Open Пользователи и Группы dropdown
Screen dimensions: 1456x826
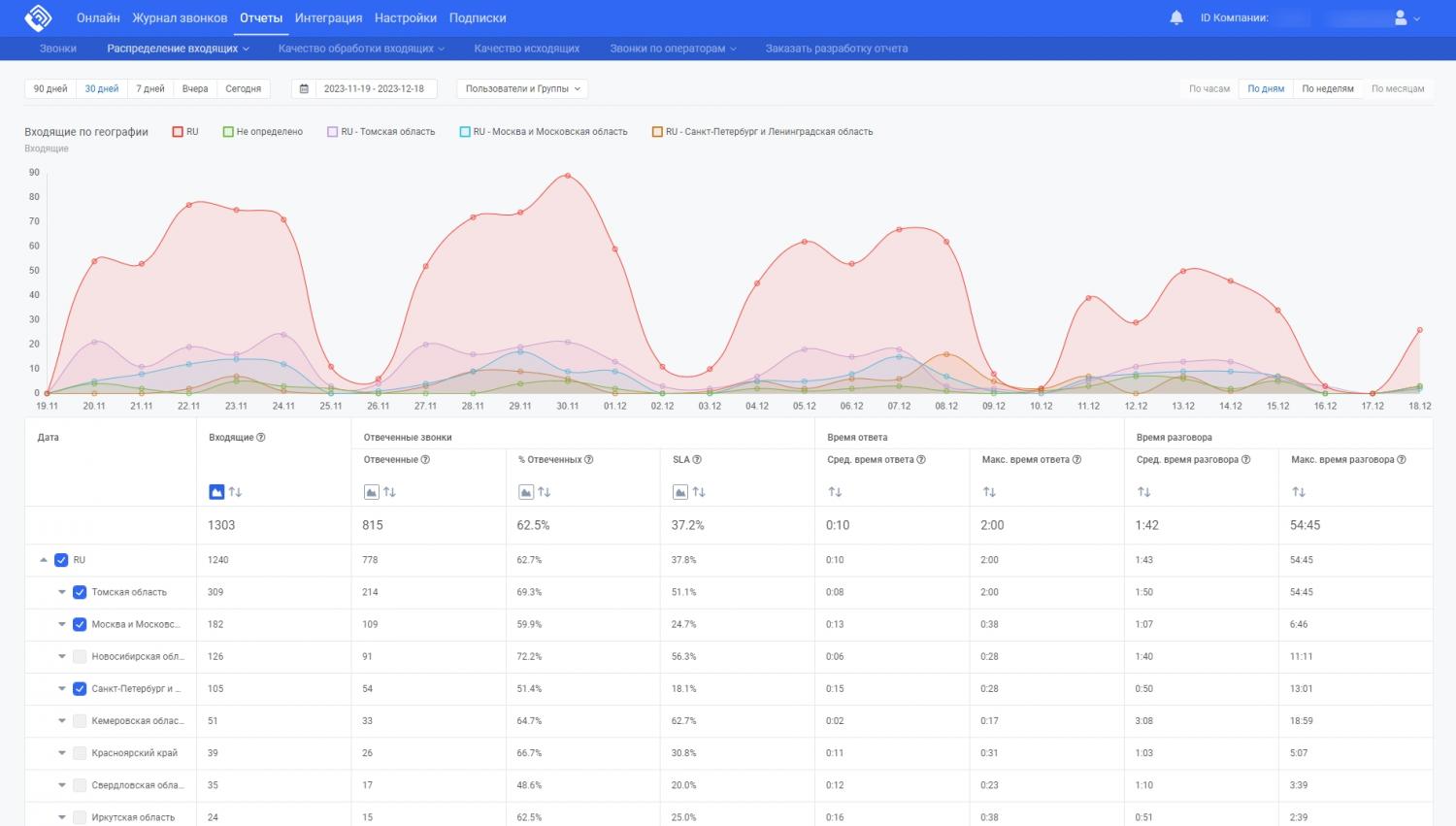pyautogui.click(x=522, y=88)
